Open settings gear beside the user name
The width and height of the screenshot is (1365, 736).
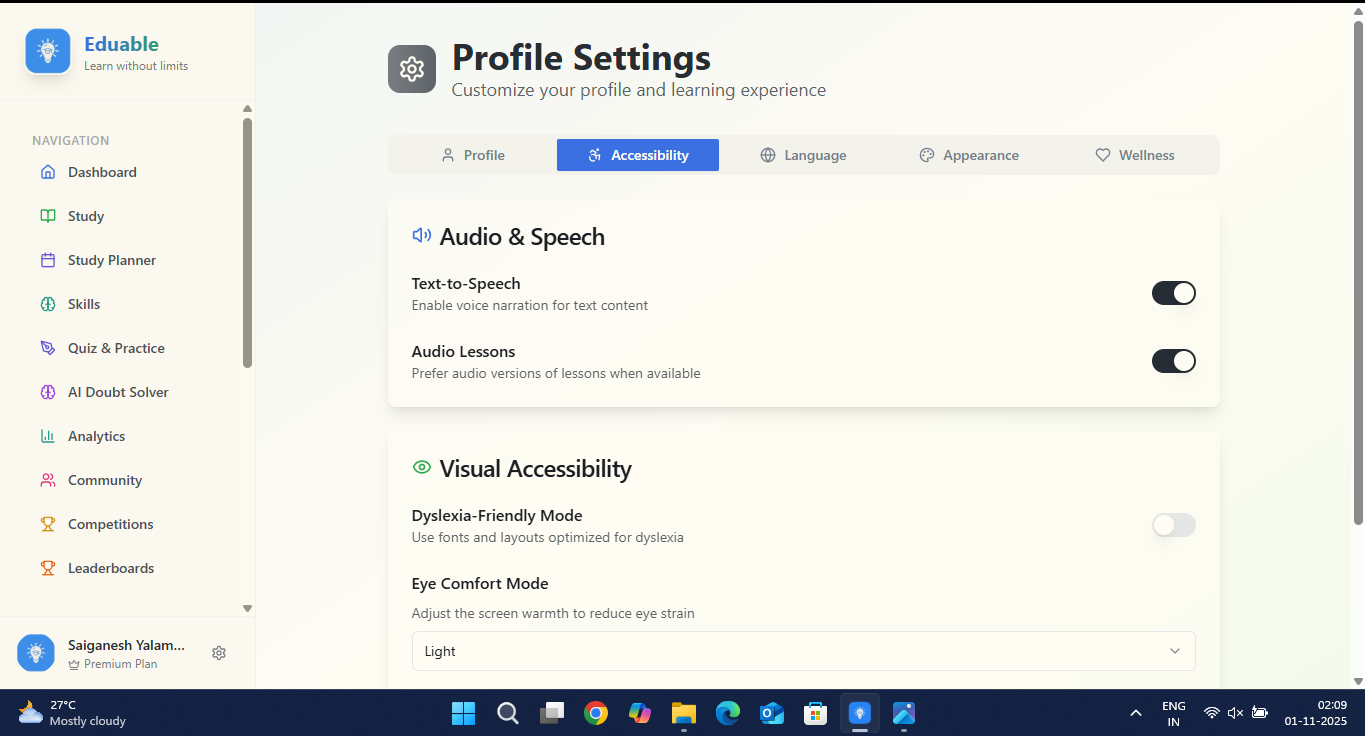(219, 653)
